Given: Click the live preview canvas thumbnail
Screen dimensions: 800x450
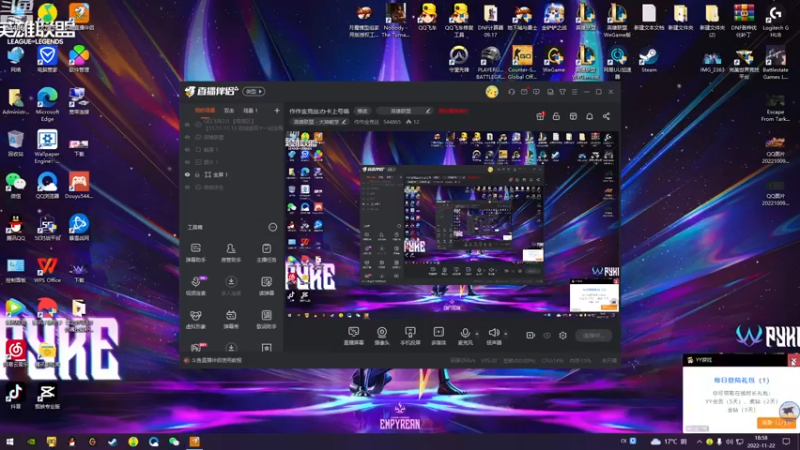Looking at the screenshot, I should (452, 224).
